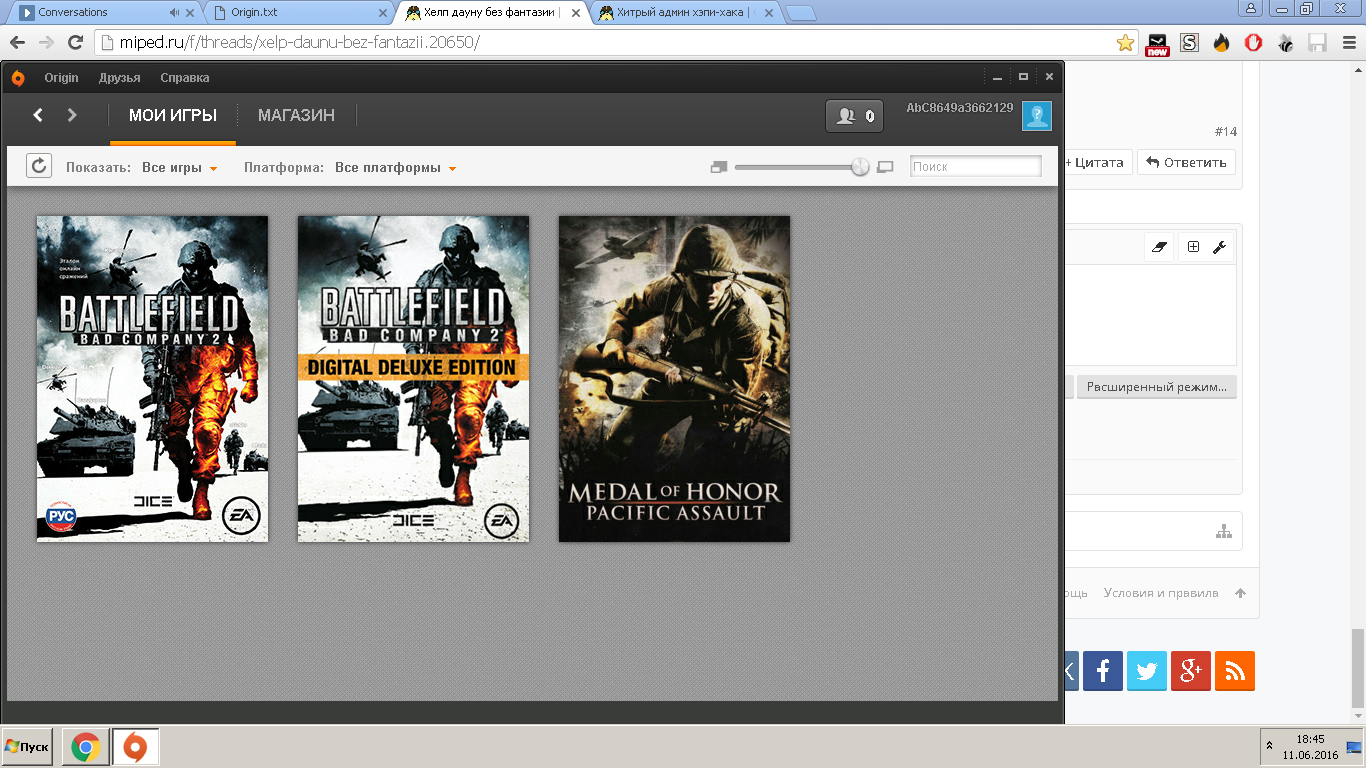Close the Conversations browser tab
The height and width of the screenshot is (768, 1366).
[x=191, y=13]
